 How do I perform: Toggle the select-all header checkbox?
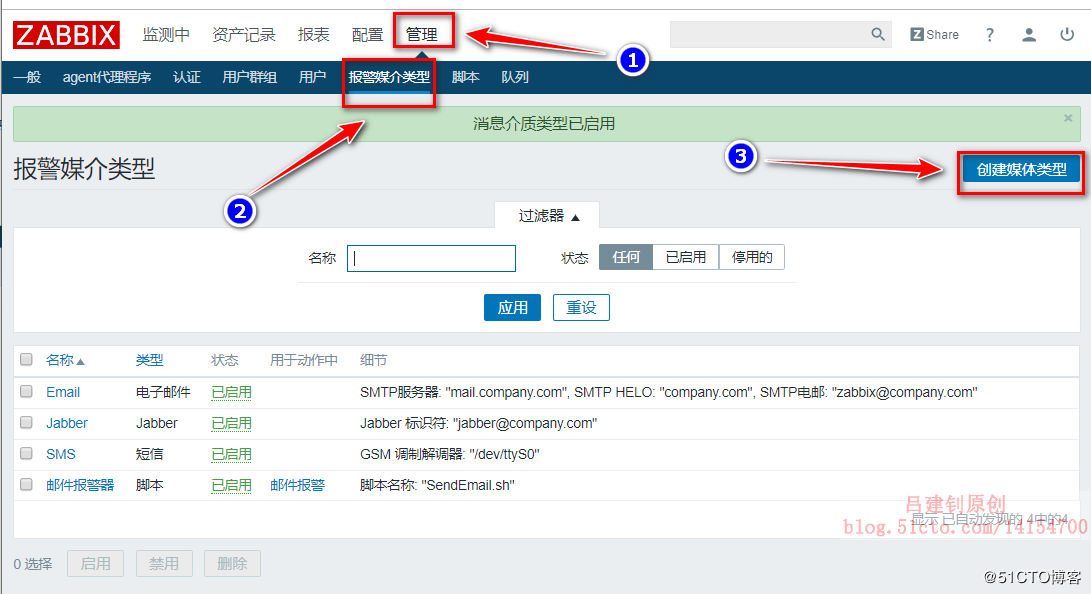click(26, 360)
